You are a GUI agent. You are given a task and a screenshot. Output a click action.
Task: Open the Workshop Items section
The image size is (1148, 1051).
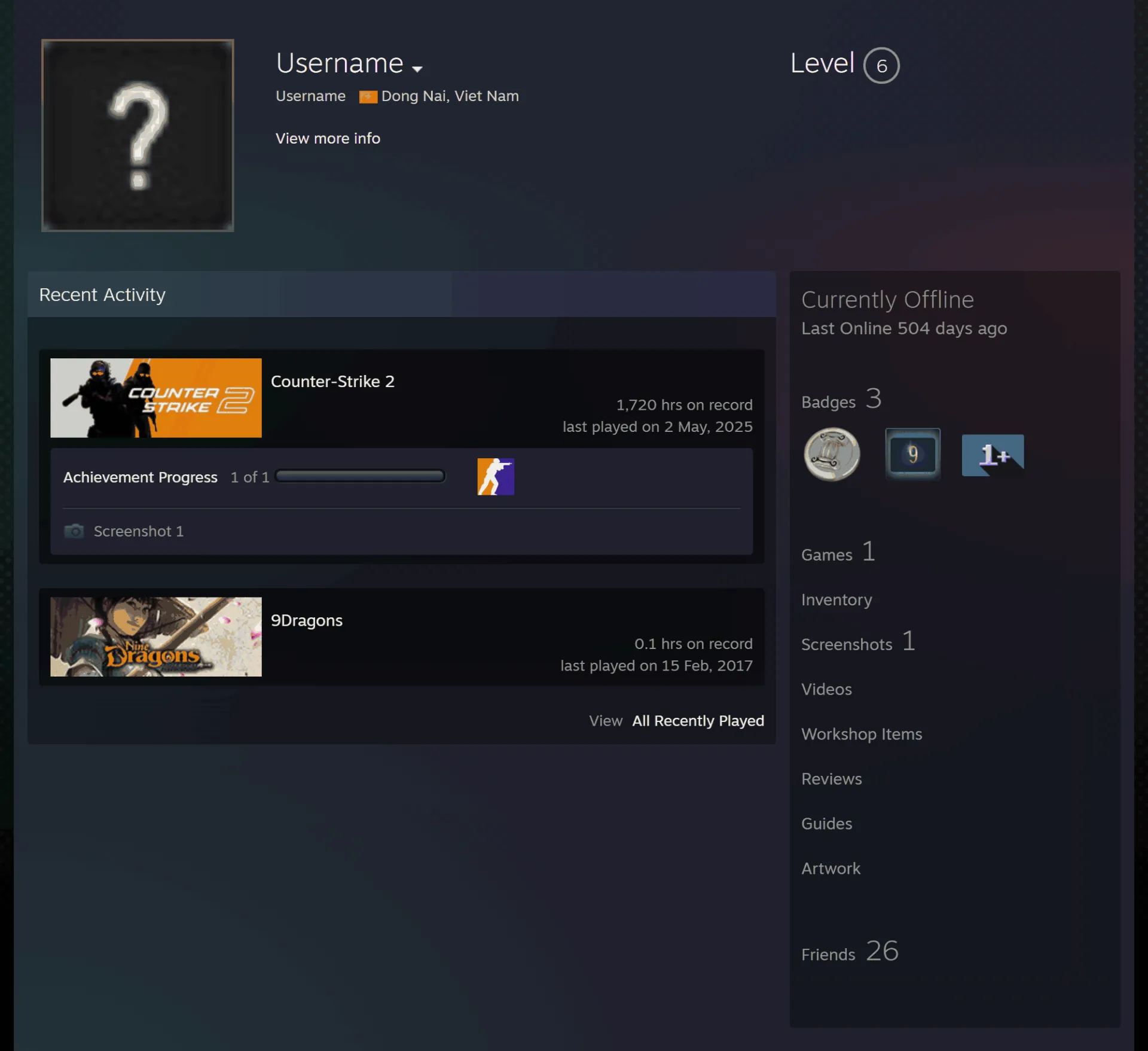pyautogui.click(x=861, y=734)
